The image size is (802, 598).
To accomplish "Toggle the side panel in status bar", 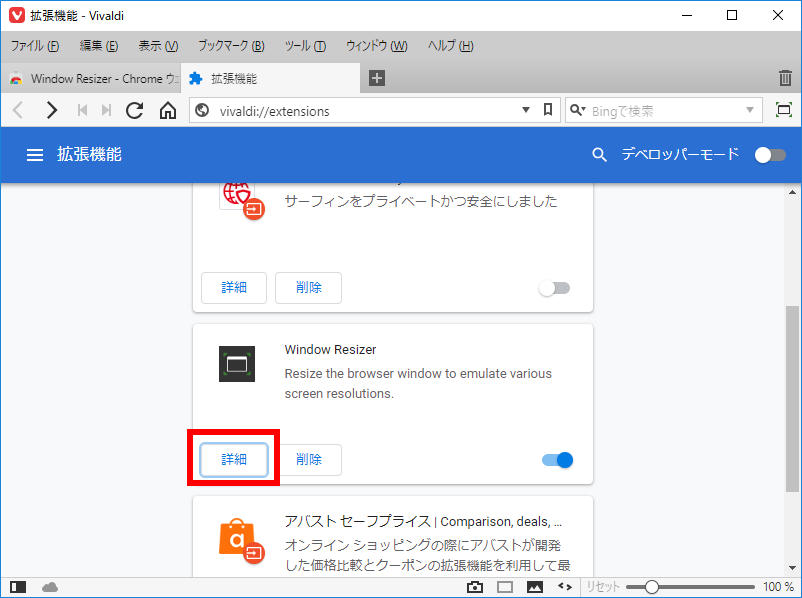I will [x=18, y=587].
